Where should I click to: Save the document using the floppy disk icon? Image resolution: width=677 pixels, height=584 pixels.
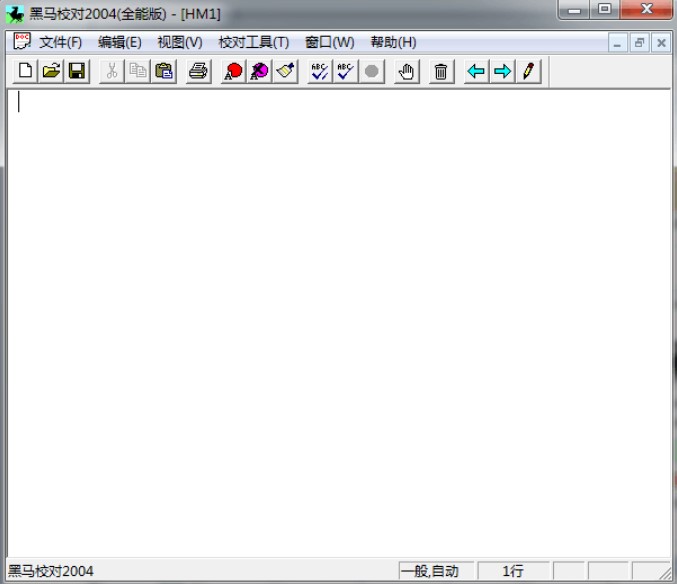tap(77, 71)
